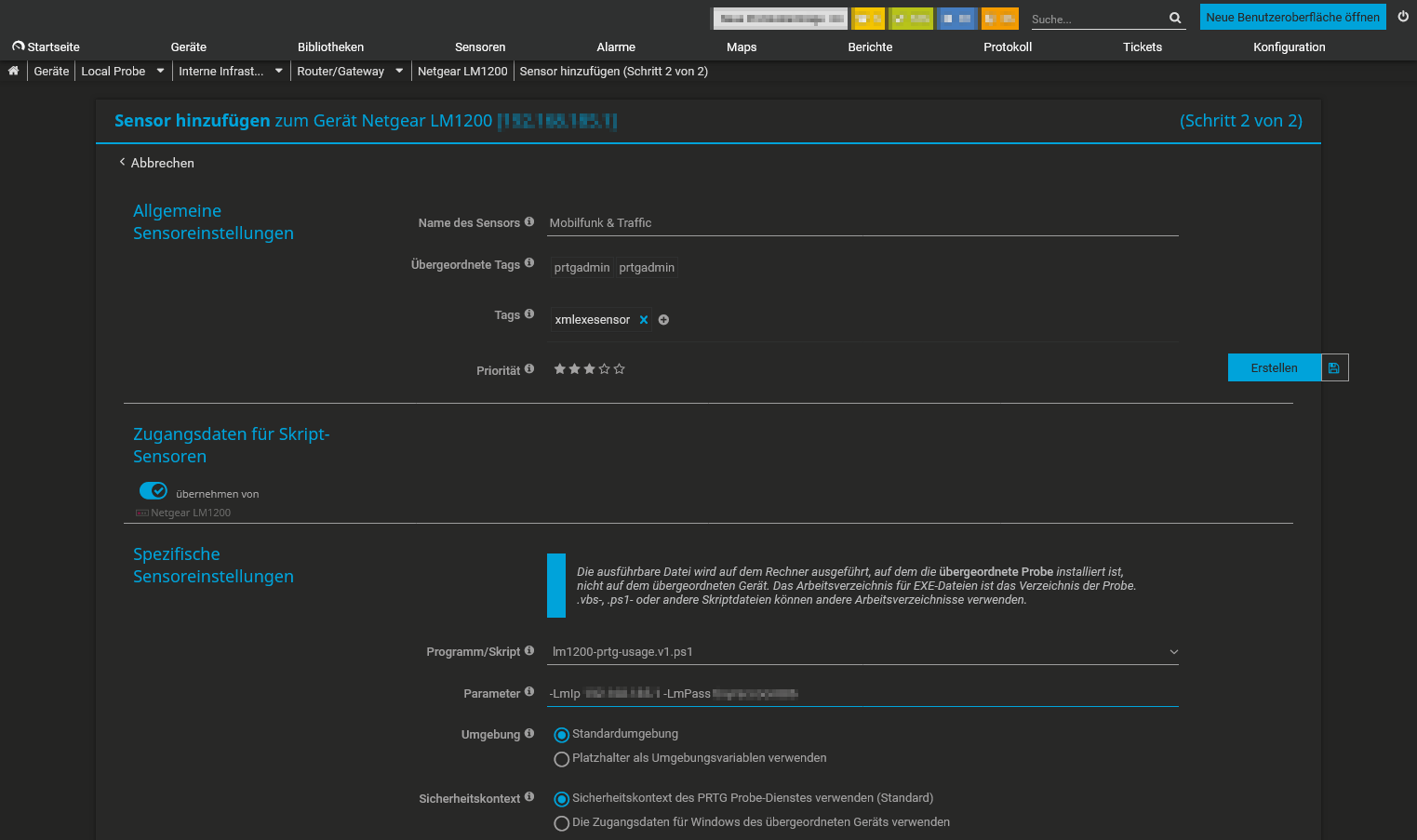Click the logout power icon
The width and height of the screenshot is (1417, 840).
pyautogui.click(x=1403, y=17)
